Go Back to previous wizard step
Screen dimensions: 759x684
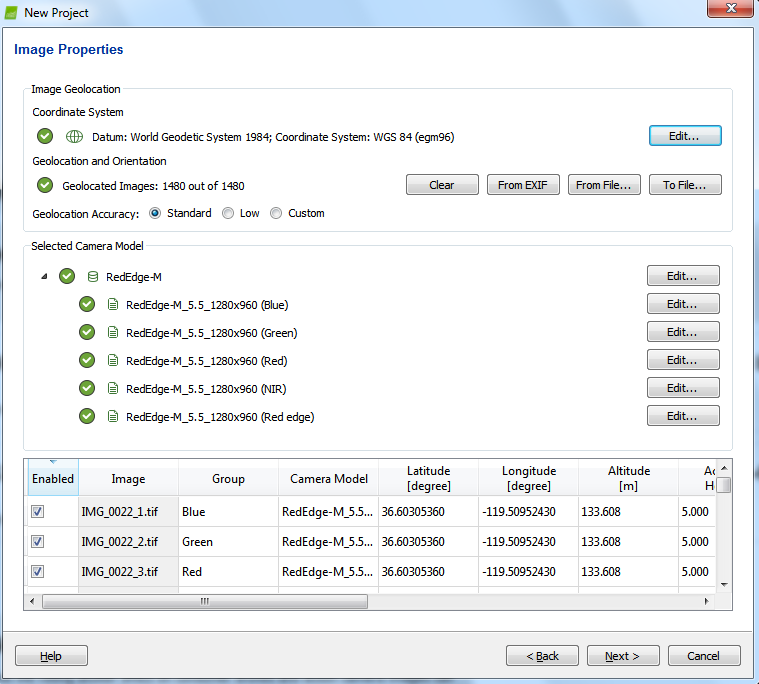(542, 656)
